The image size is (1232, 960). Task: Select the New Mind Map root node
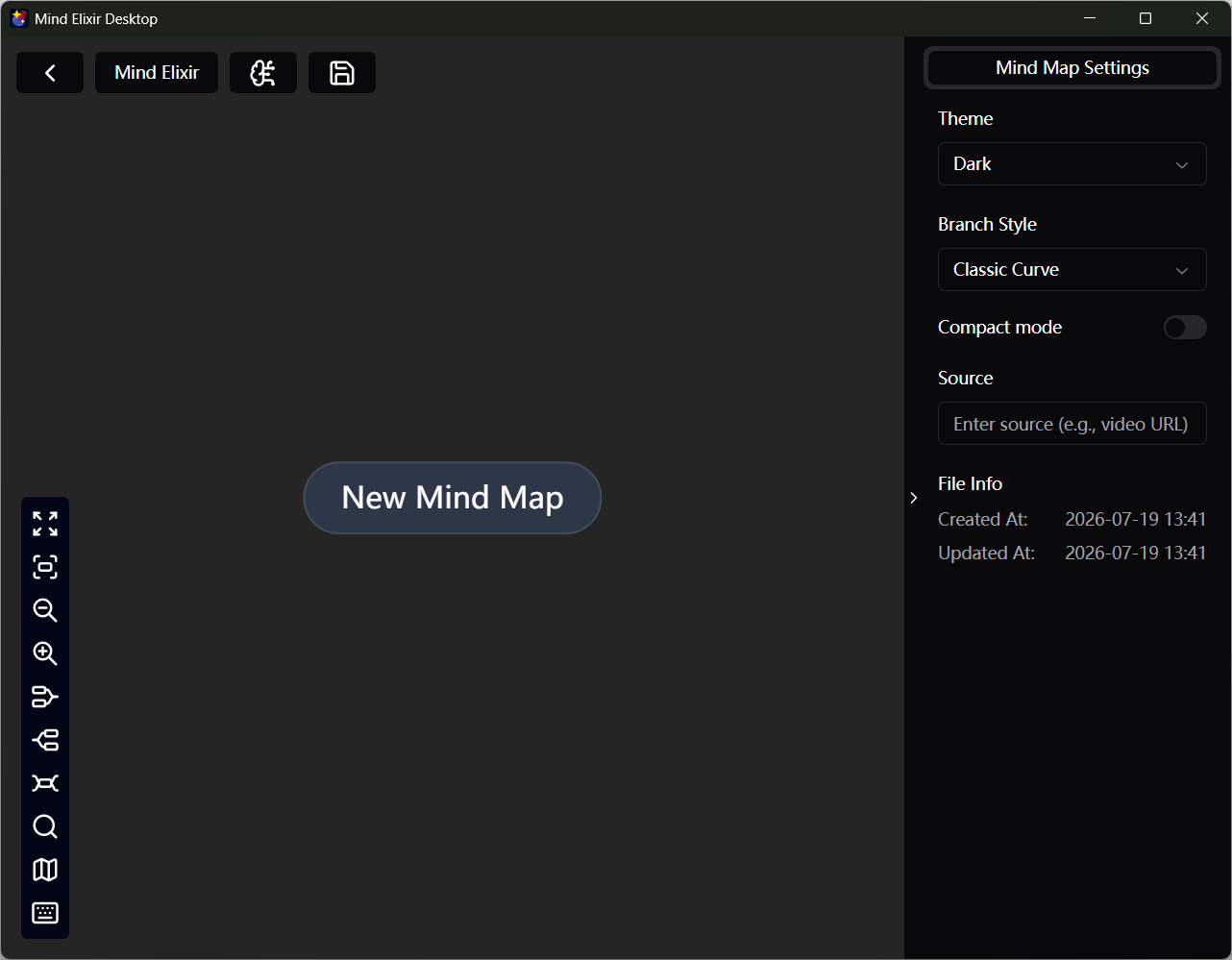click(x=453, y=498)
